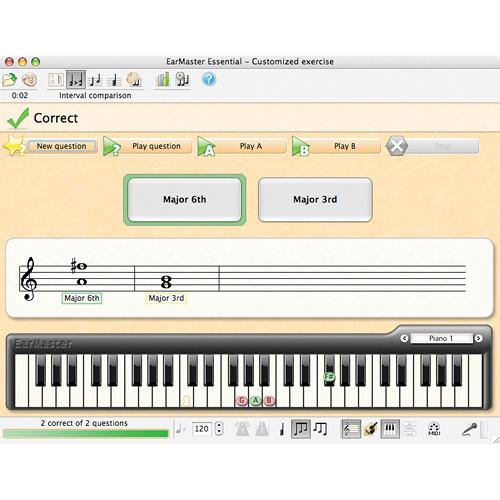Click the Major 6th label under the staff
Image resolution: width=500 pixels, height=500 pixels.
click(x=82, y=298)
